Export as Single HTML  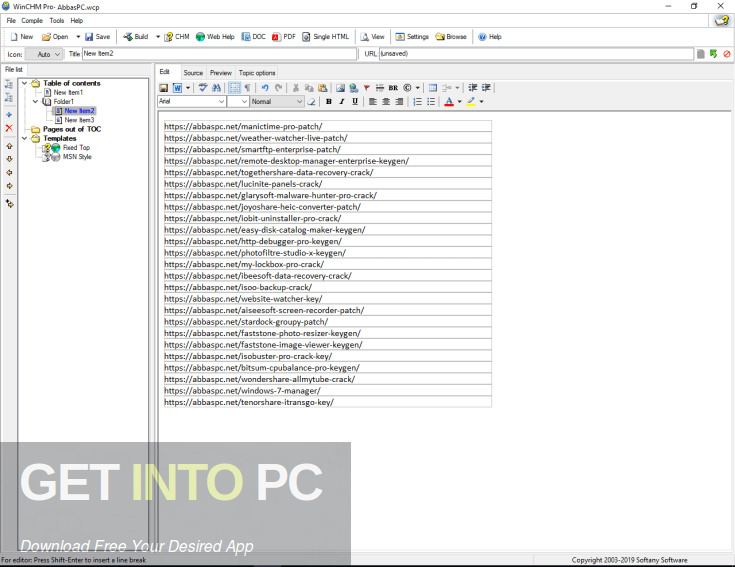[326, 37]
